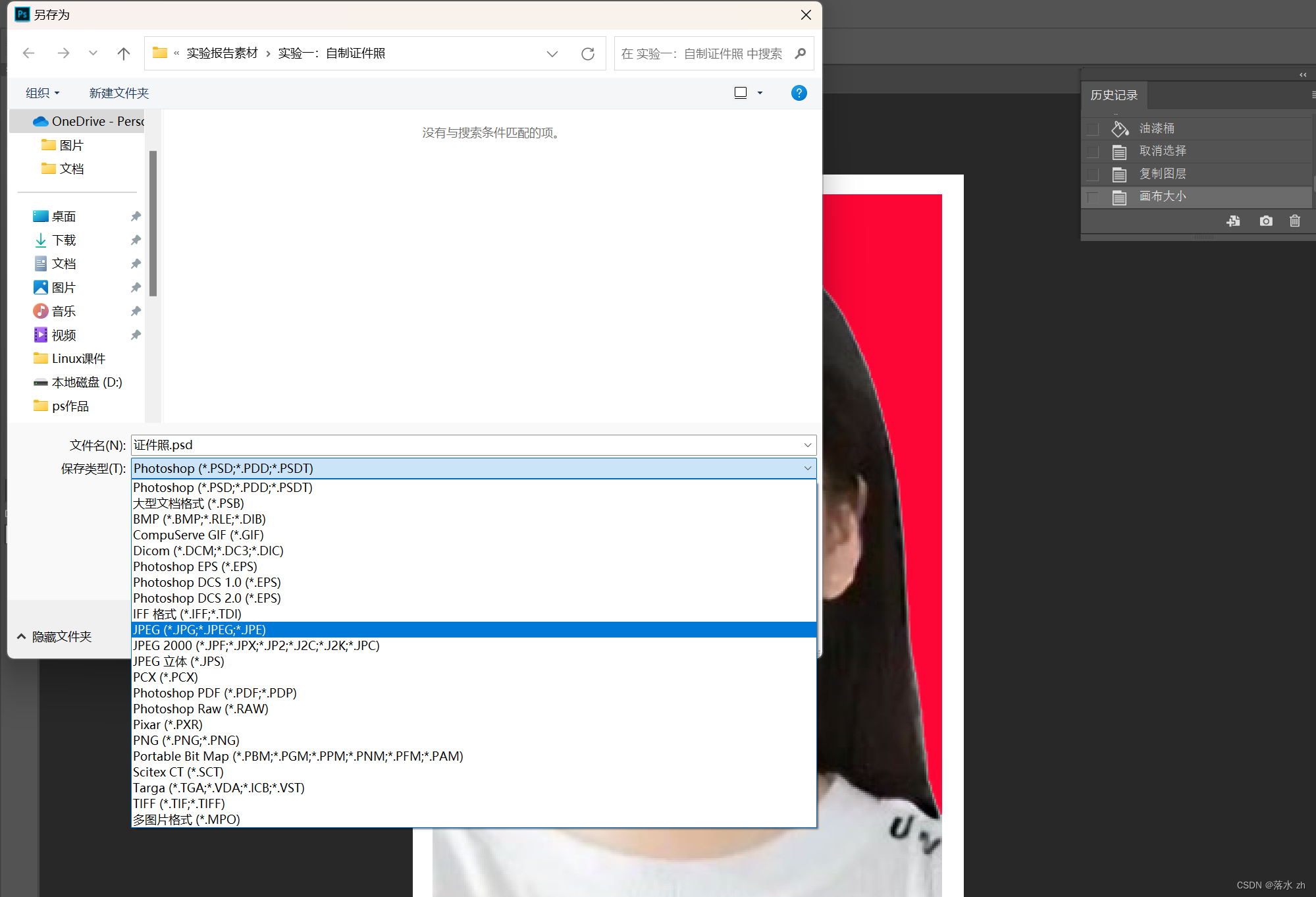Screen dimensions: 1316x897
Task: Click the search magnifier icon
Action: (800, 54)
